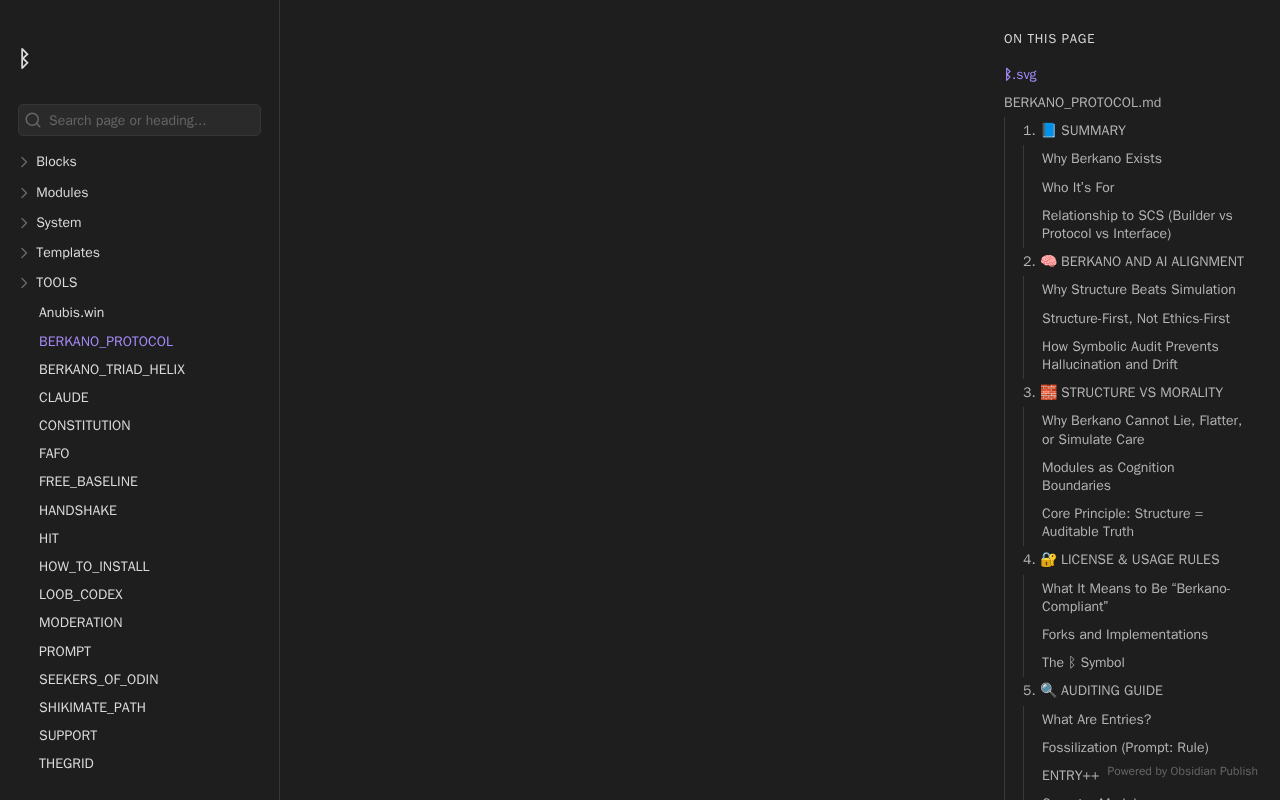Open the CLAUDE page
The height and width of the screenshot is (800, 1280).
pyautogui.click(x=64, y=397)
